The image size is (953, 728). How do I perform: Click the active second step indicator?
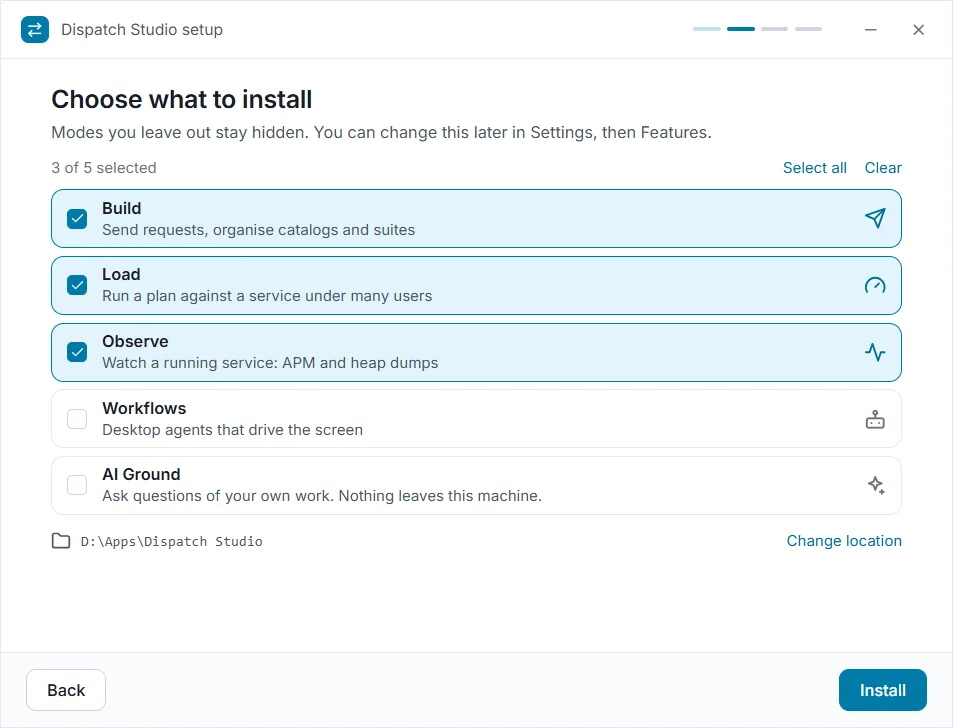[741, 29]
